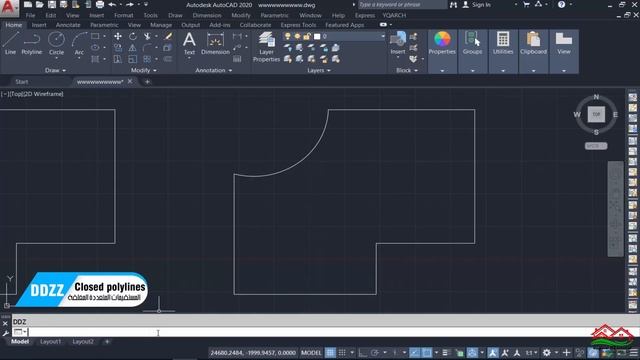Viewport: 640px width, 360px height.
Task: Click the layer color swatch
Action: [317, 36]
